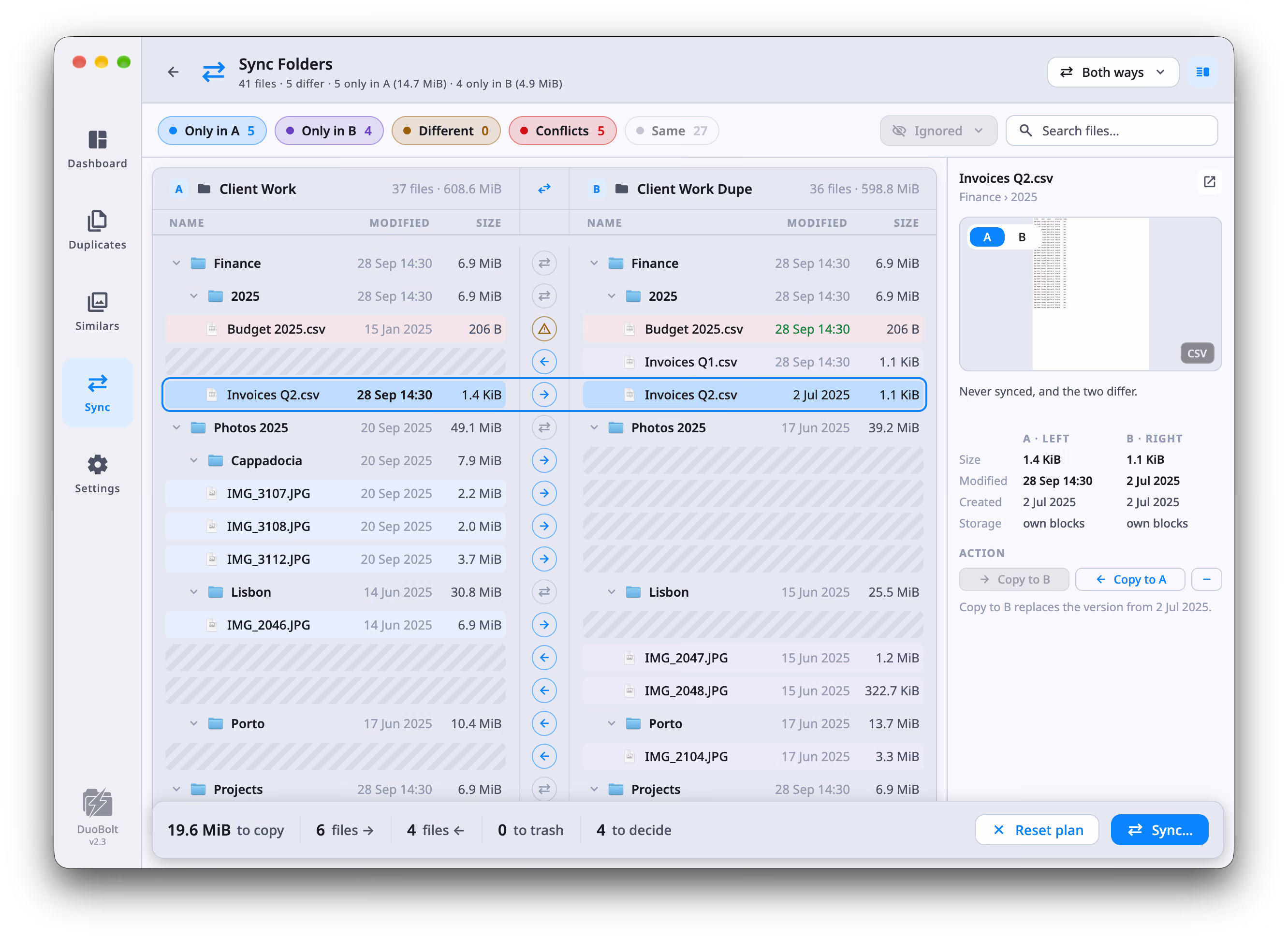Image resolution: width=1288 pixels, height=940 pixels.
Task: Click copy-left arrow for Invoices Q1.csv
Action: tap(544, 362)
